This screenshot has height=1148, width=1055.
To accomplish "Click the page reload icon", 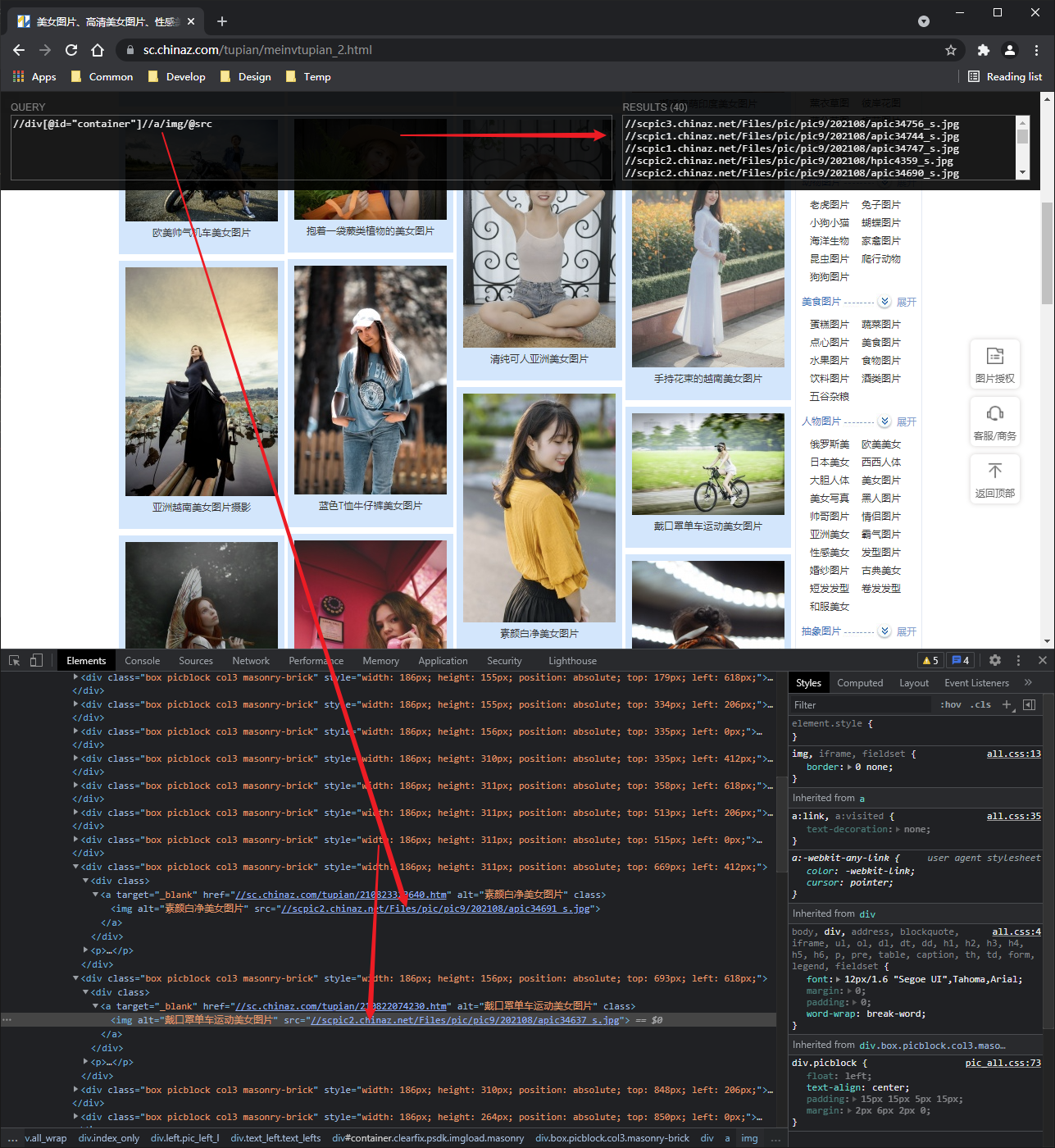I will [x=70, y=50].
